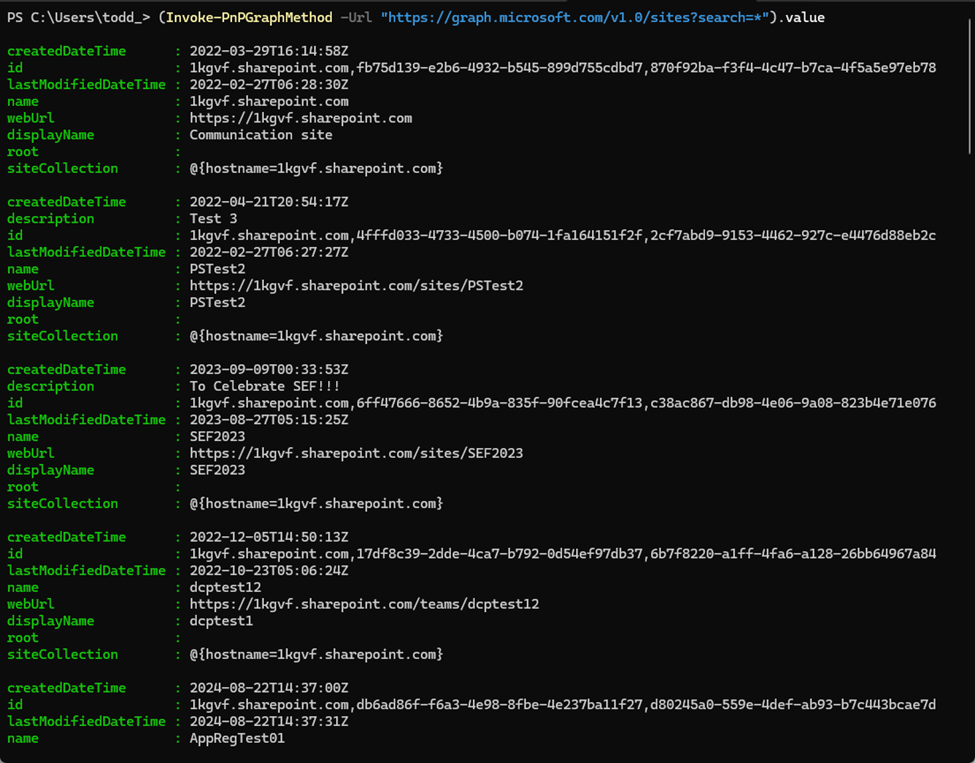Click displayName value Communication site
The height and width of the screenshot is (763, 975).
pyautogui.click(x=261, y=135)
